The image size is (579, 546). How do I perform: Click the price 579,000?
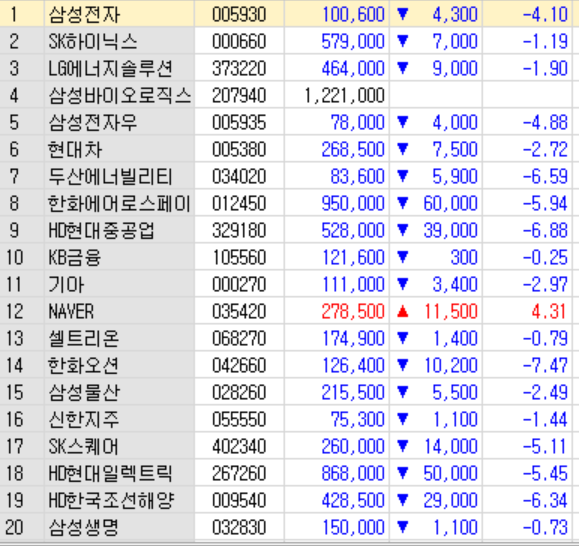pos(353,41)
